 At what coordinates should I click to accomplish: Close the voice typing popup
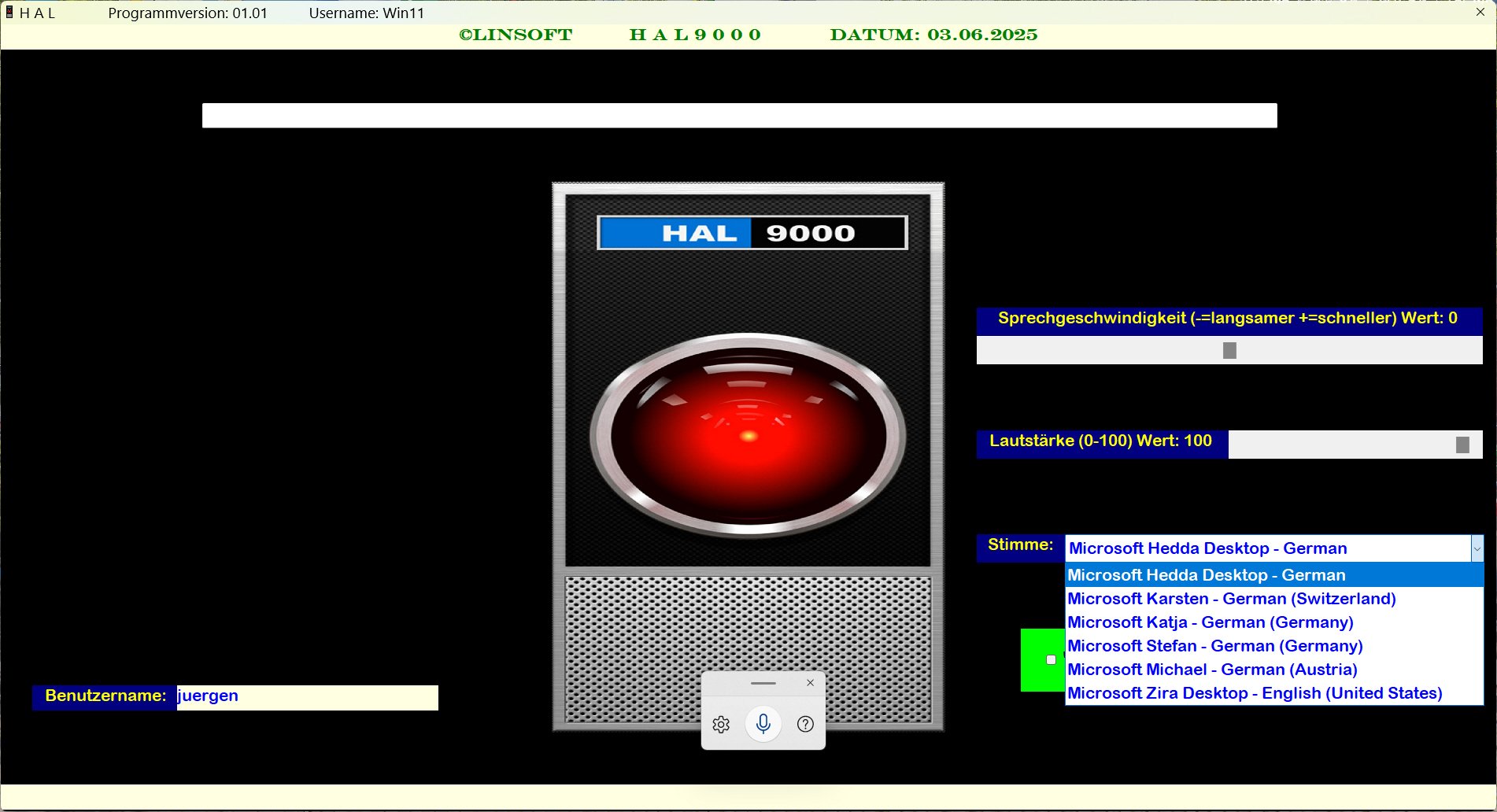pyautogui.click(x=810, y=683)
